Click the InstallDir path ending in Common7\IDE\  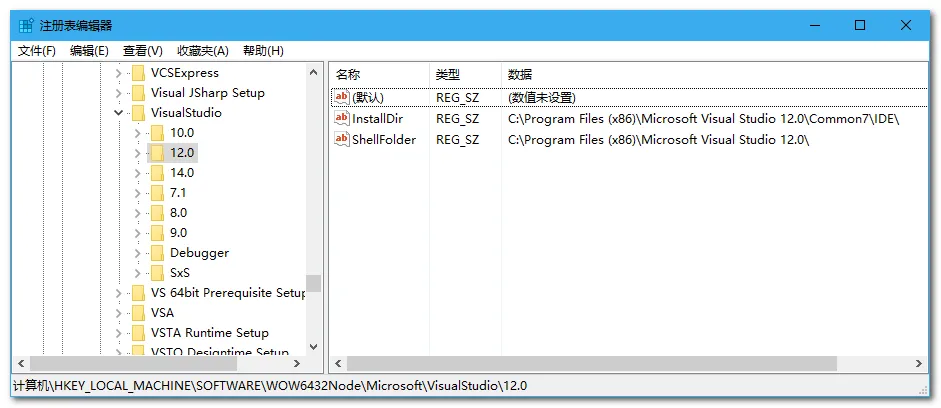(703, 118)
